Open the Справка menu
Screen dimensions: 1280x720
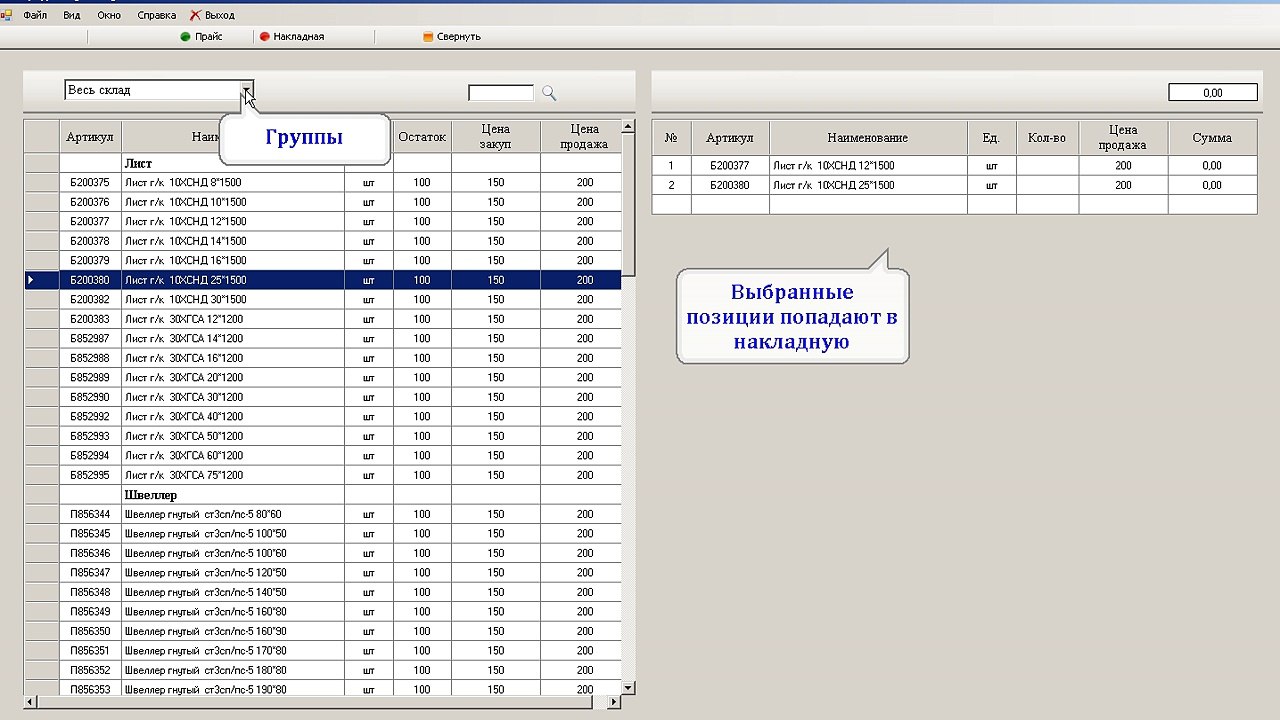click(x=156, y=16)
